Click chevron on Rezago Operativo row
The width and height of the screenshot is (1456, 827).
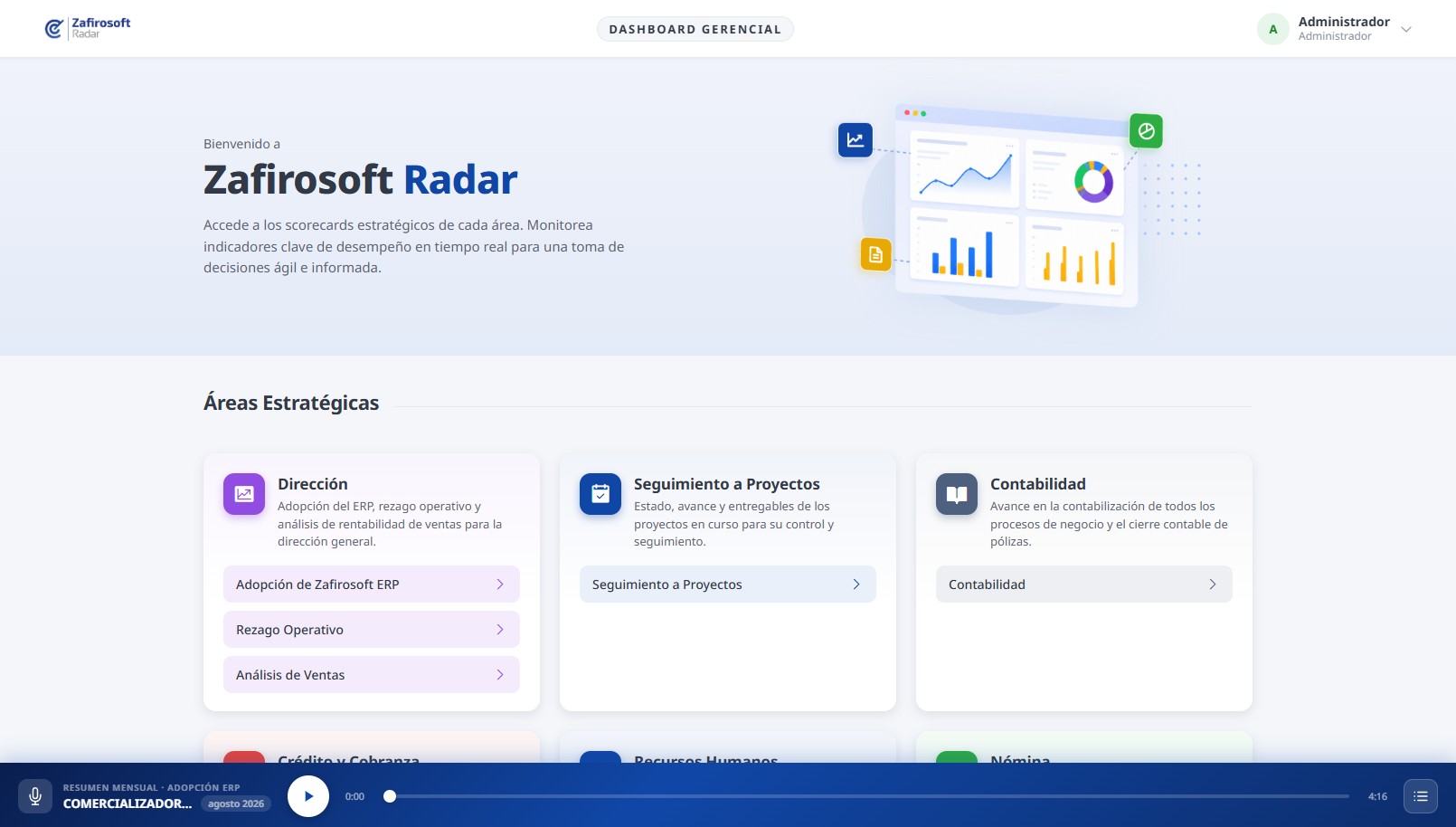pyautogui.click(x=500, y=630)
